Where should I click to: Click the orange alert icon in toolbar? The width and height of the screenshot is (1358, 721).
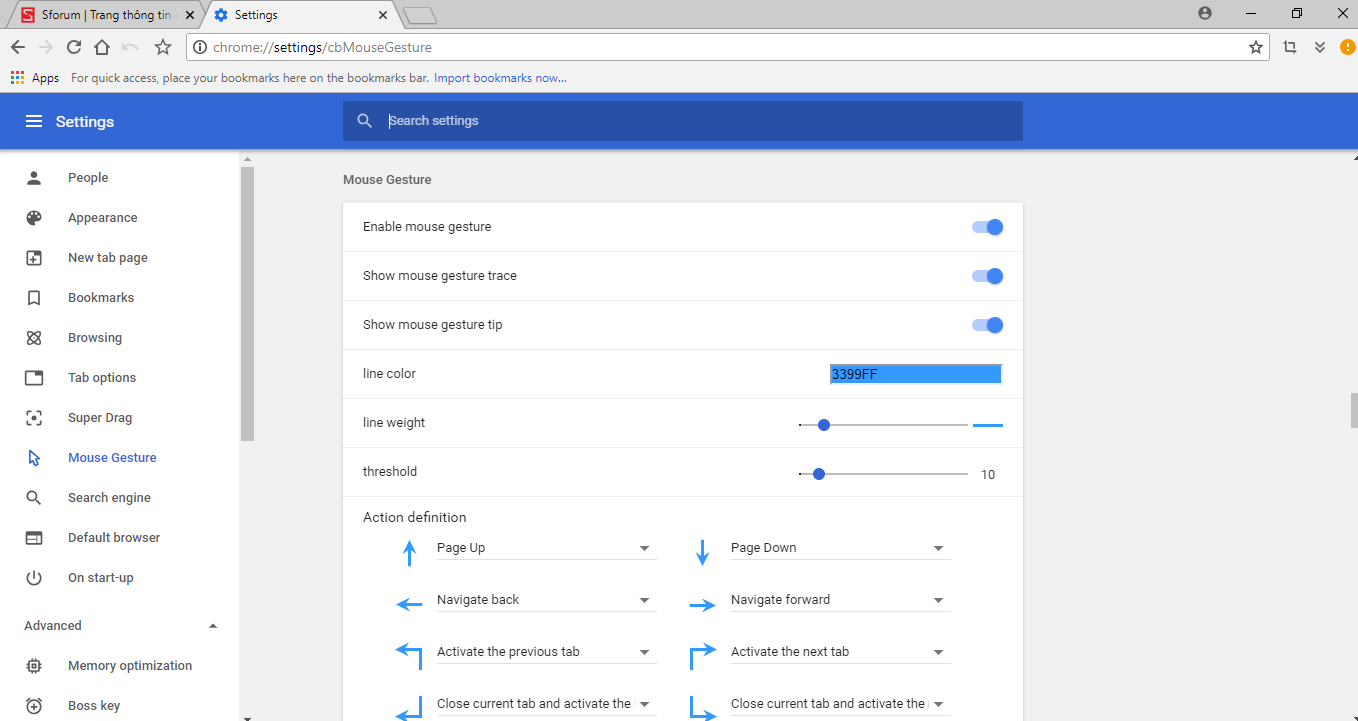click(1347, 47)
